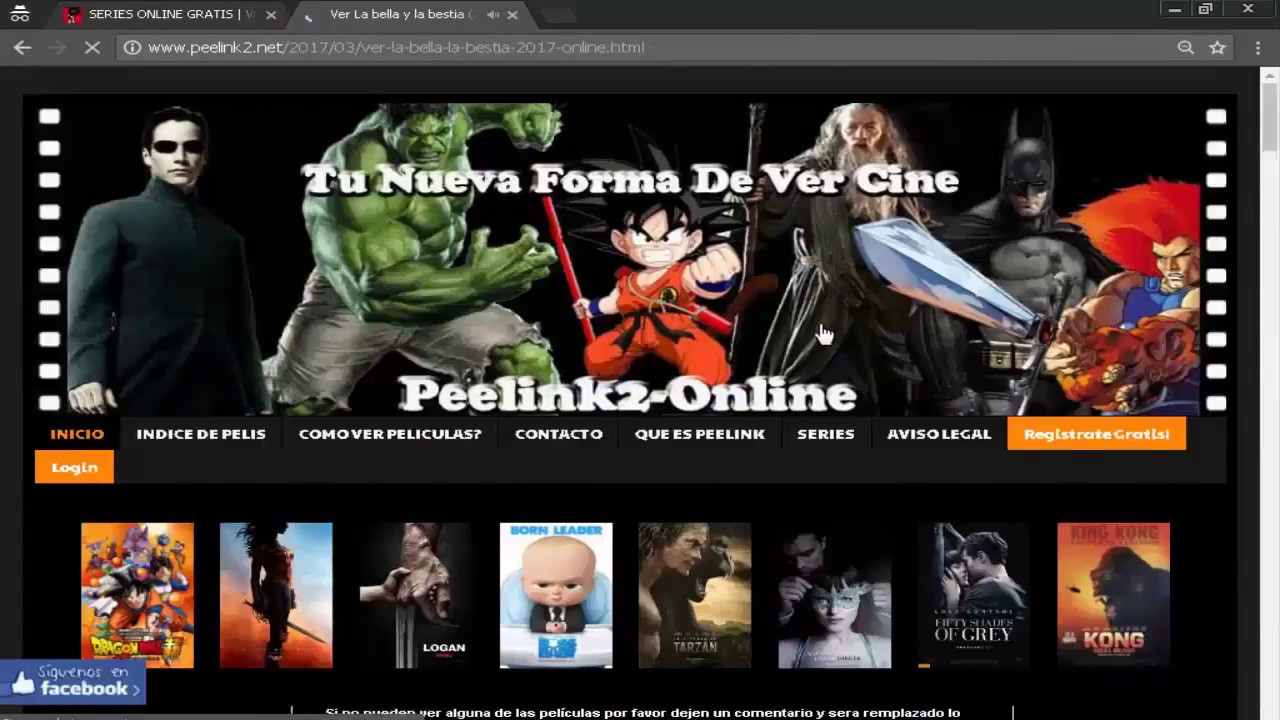Screen dimensions: 1280x720
Task: Open the Chrome three-dot menu
Action: click(x=1258, y=47)
